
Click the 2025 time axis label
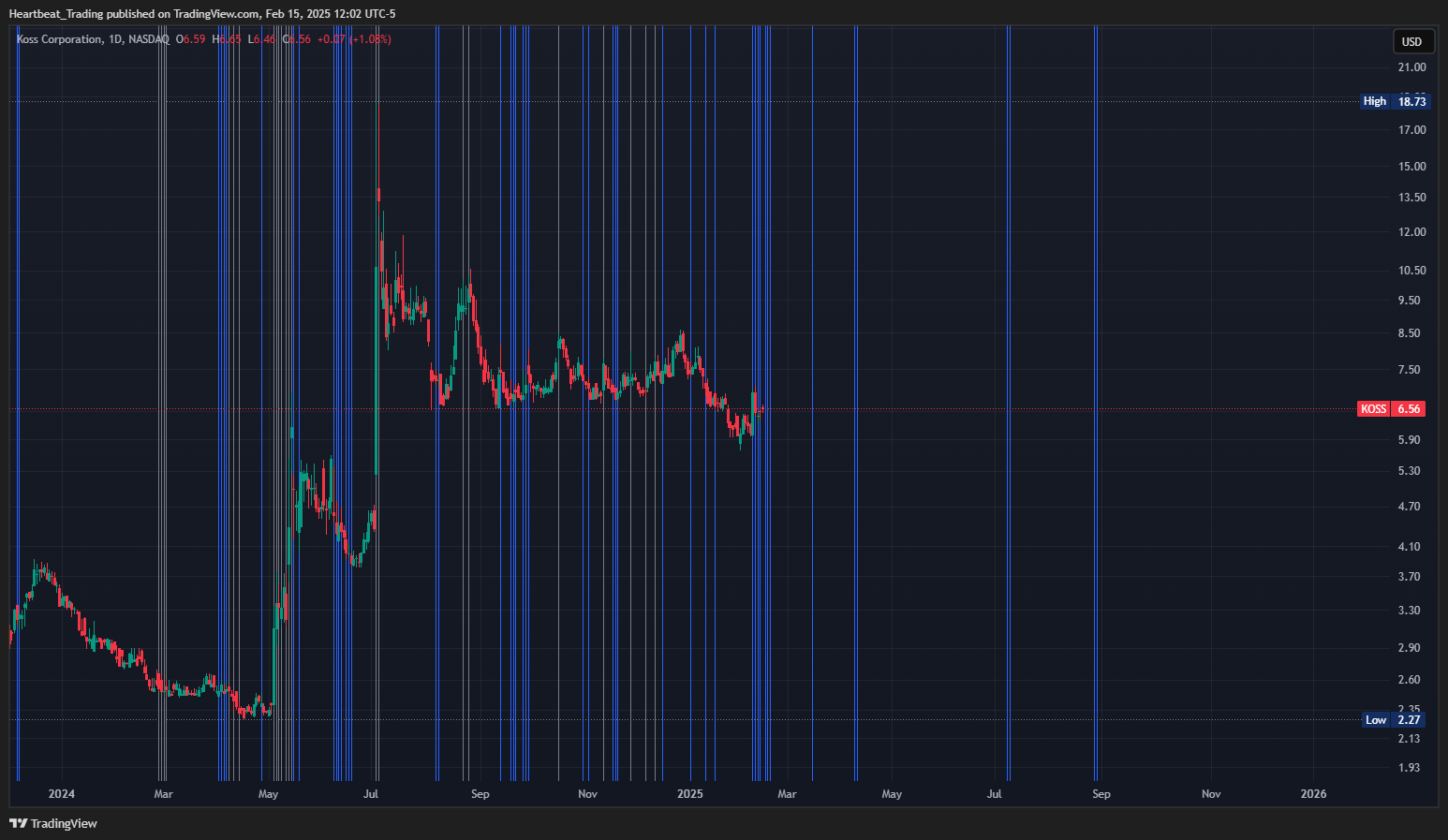click(690, 794)
